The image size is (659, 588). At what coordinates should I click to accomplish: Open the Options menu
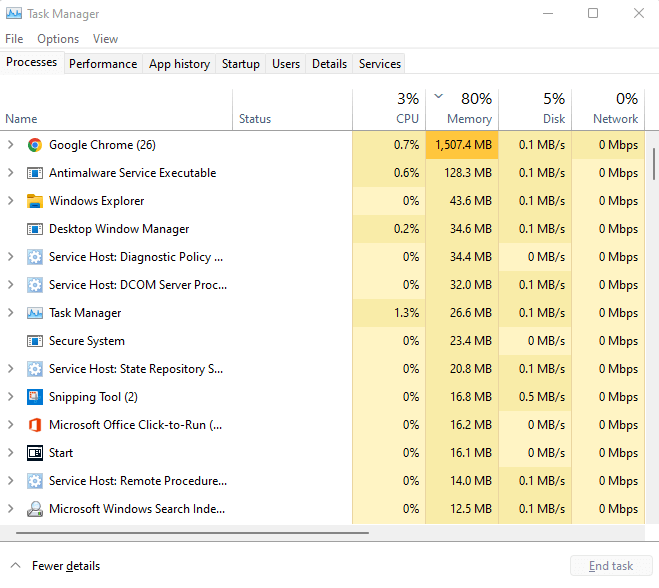pyautogui.click(x=58, y=39)
